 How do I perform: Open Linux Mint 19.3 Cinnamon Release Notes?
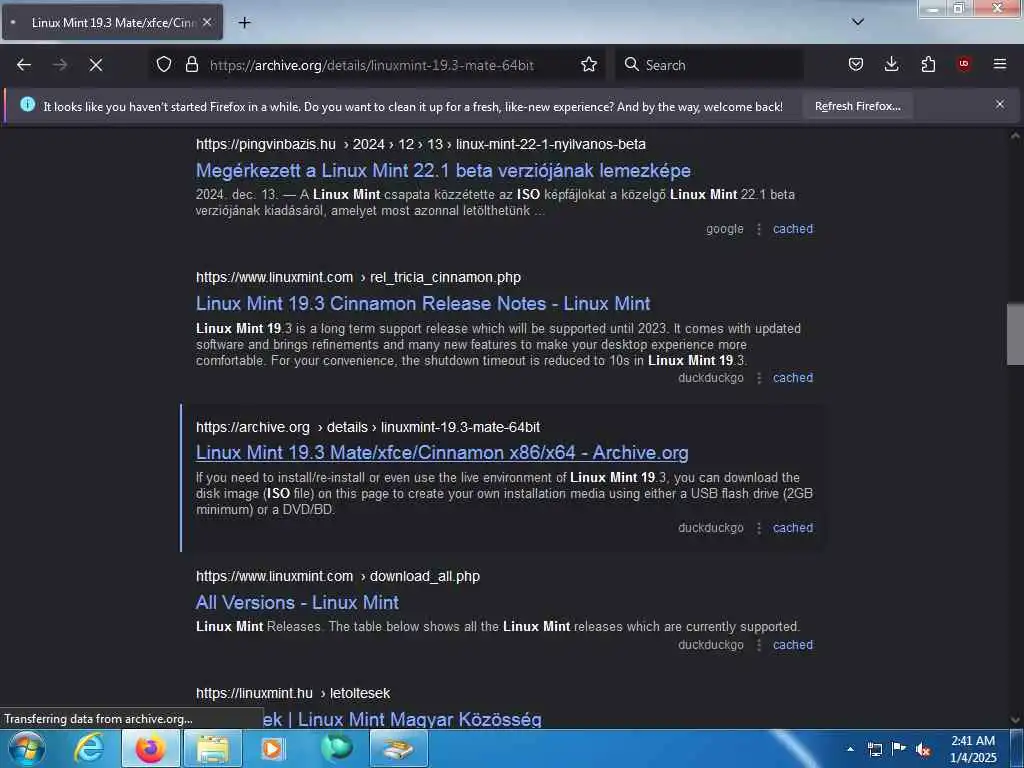(x=423, y=304)
